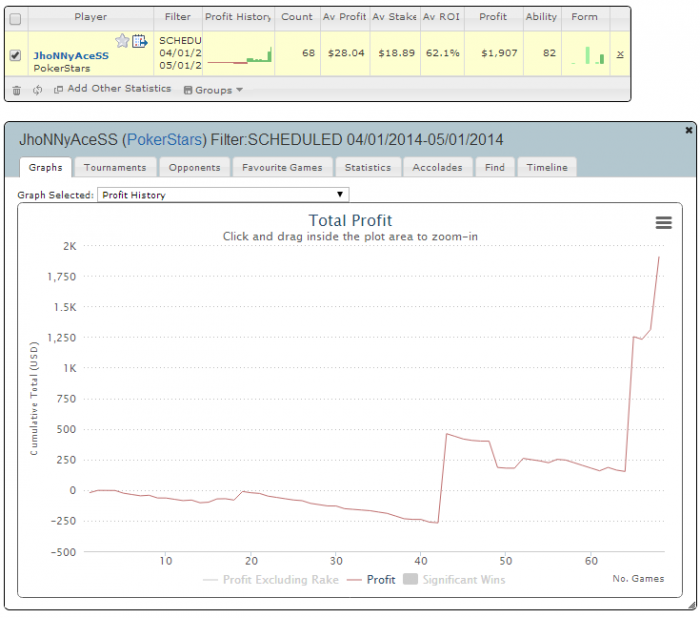Screen dimensions: 700x618
Task: Click the Total Profit chart title
Action: (350, 221)
